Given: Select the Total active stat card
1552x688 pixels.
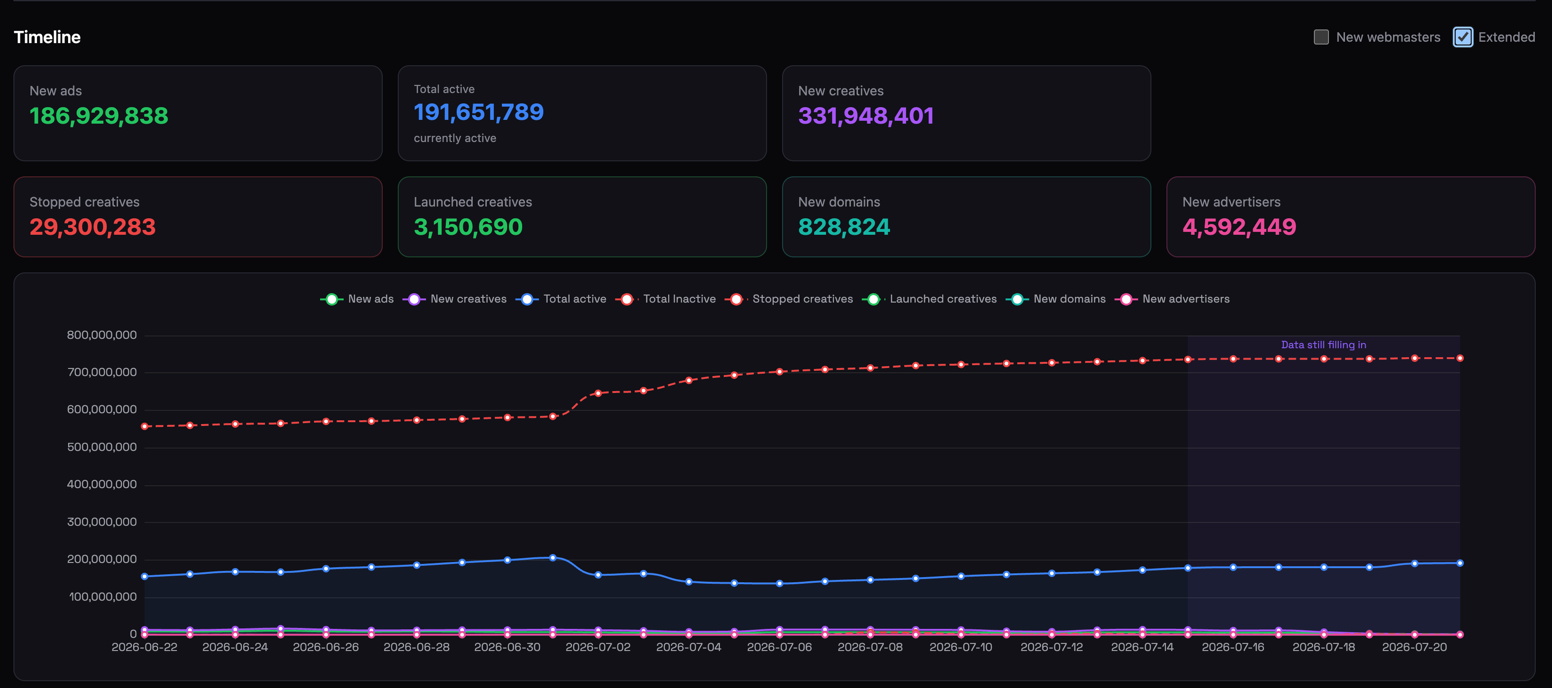Looking at the screenshot, I should pos(582,113).
